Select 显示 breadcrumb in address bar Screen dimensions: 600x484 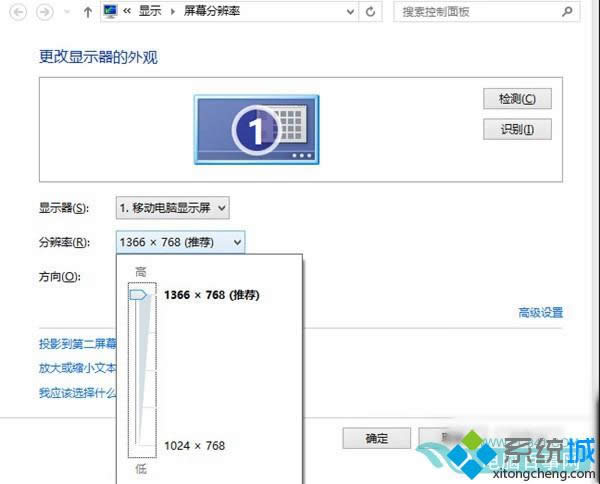150,11
